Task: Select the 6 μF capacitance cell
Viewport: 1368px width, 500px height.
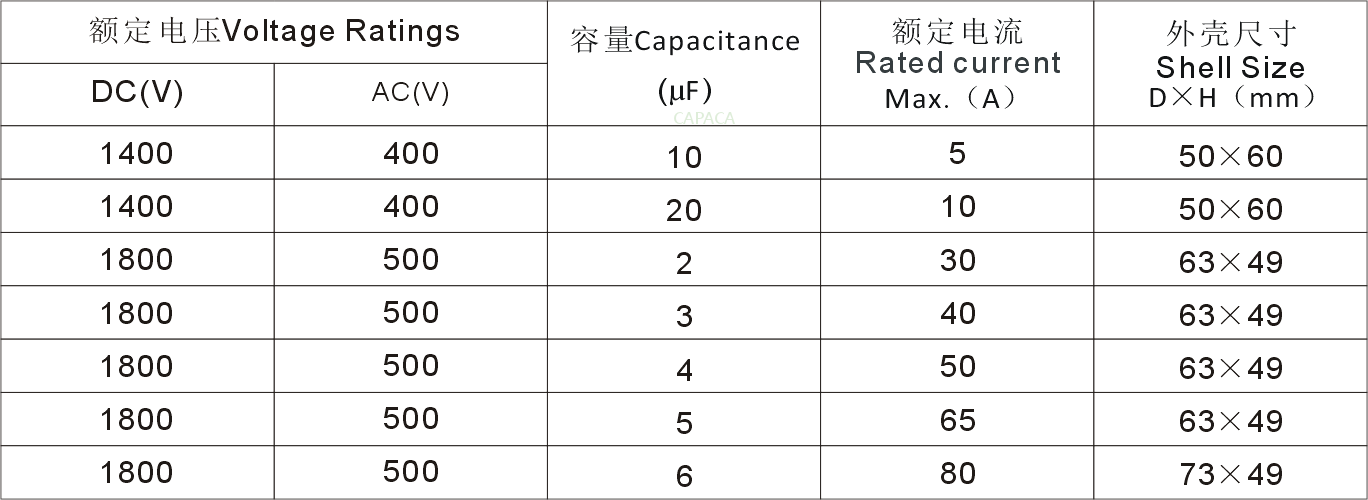Action: tap(684, 476)
